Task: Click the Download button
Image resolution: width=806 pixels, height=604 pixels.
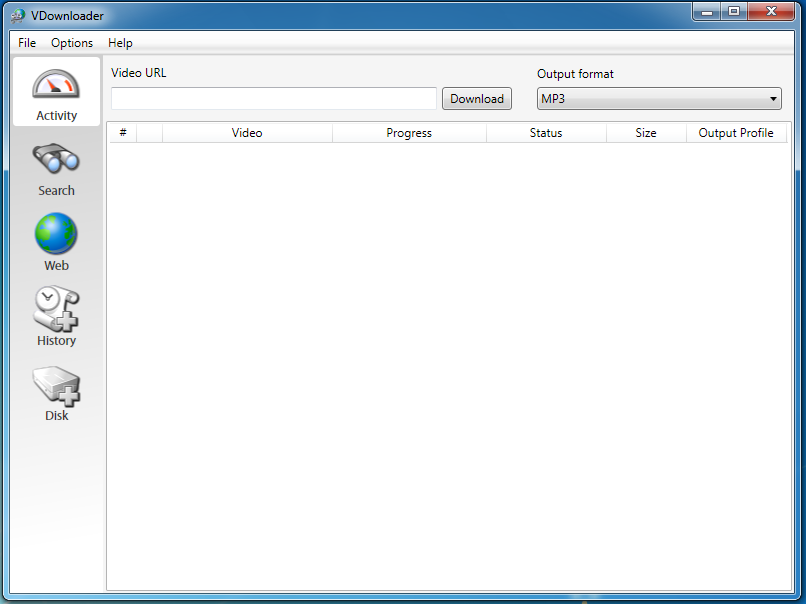Action: pos(477,99)
